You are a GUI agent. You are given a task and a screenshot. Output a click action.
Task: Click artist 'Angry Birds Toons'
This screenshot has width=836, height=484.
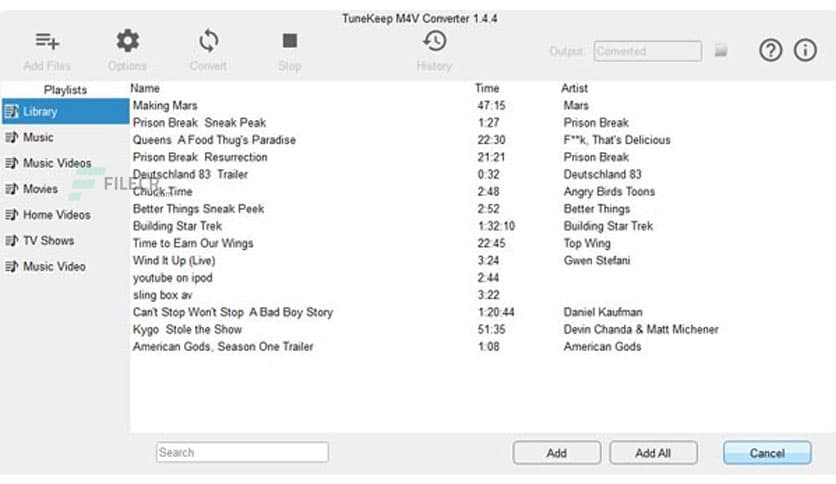coord(609,191)
